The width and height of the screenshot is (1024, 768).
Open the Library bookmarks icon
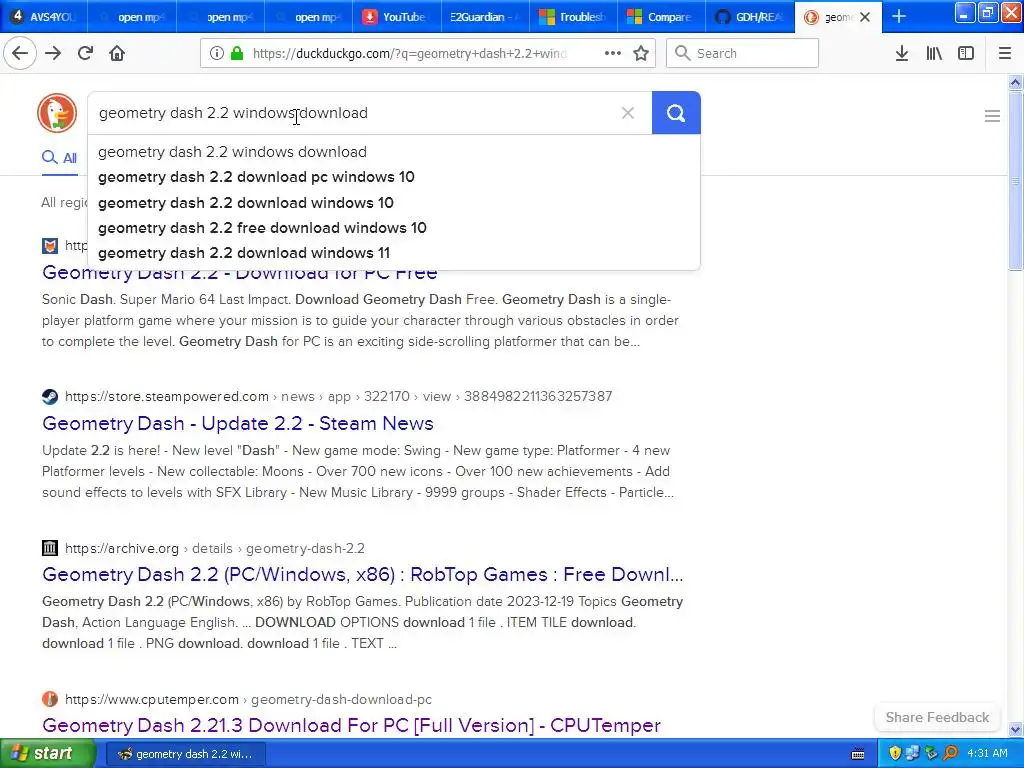tap(934, 53)
